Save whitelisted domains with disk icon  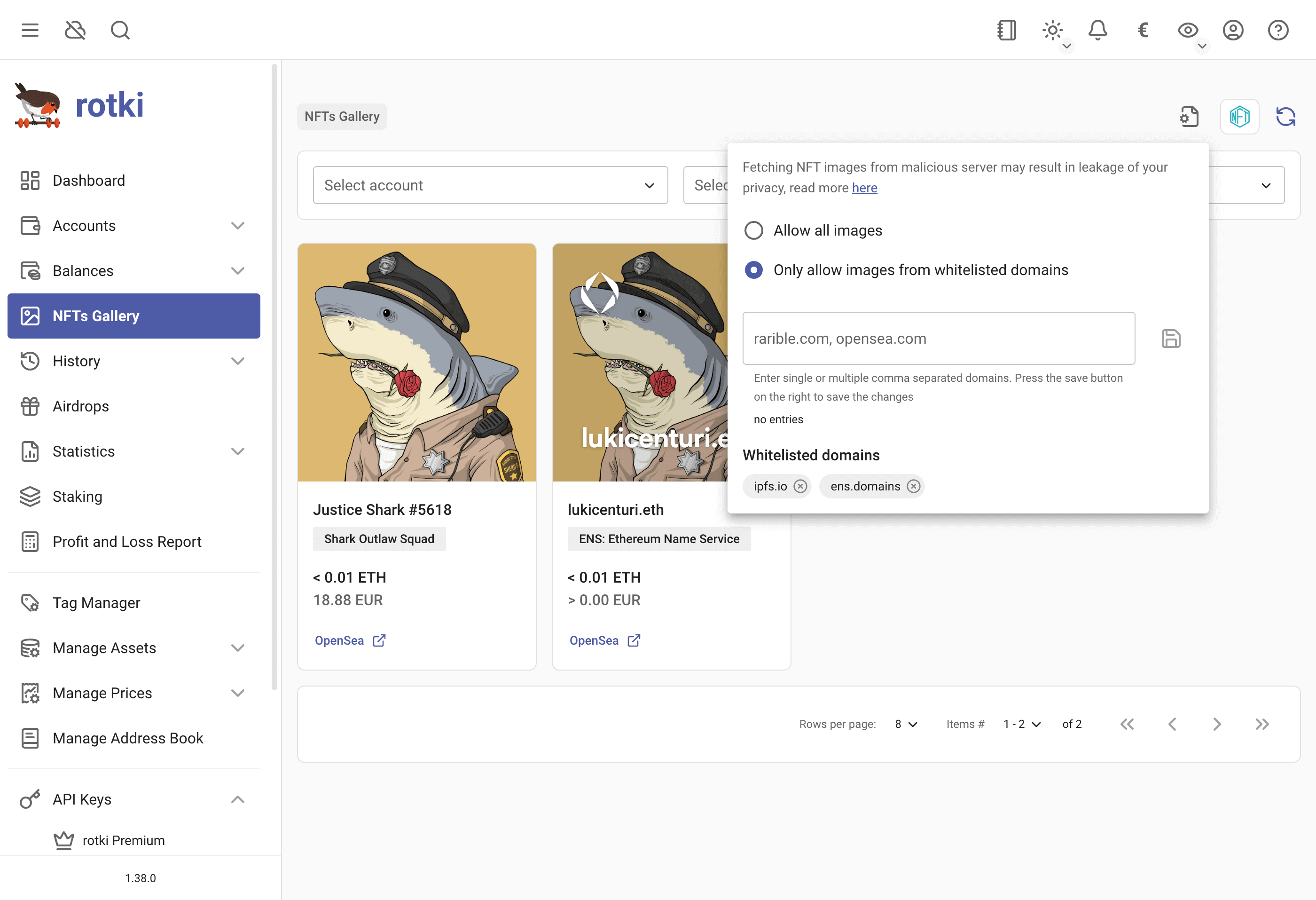[1171, 338]
